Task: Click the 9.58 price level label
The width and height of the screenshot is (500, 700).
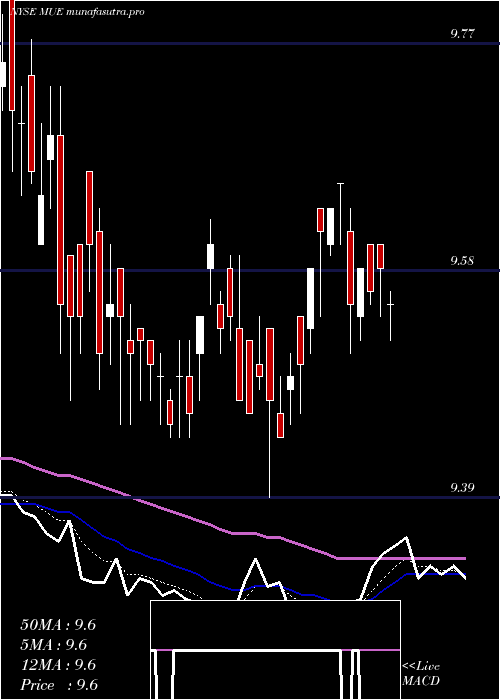Action: (x=462, y=260)
